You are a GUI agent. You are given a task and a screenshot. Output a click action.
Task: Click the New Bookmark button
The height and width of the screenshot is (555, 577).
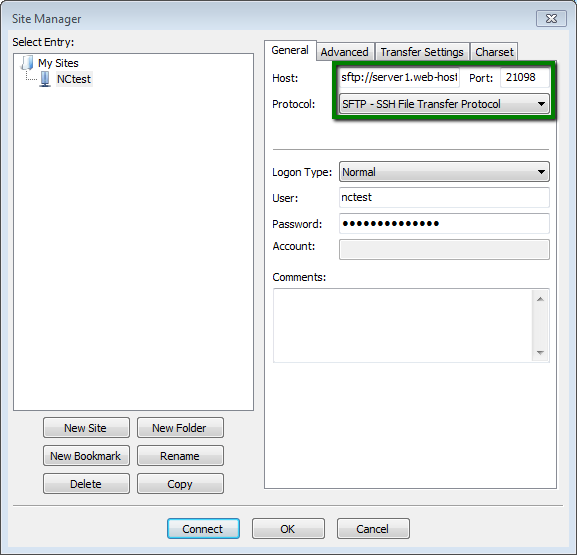(x=86, y=456)
